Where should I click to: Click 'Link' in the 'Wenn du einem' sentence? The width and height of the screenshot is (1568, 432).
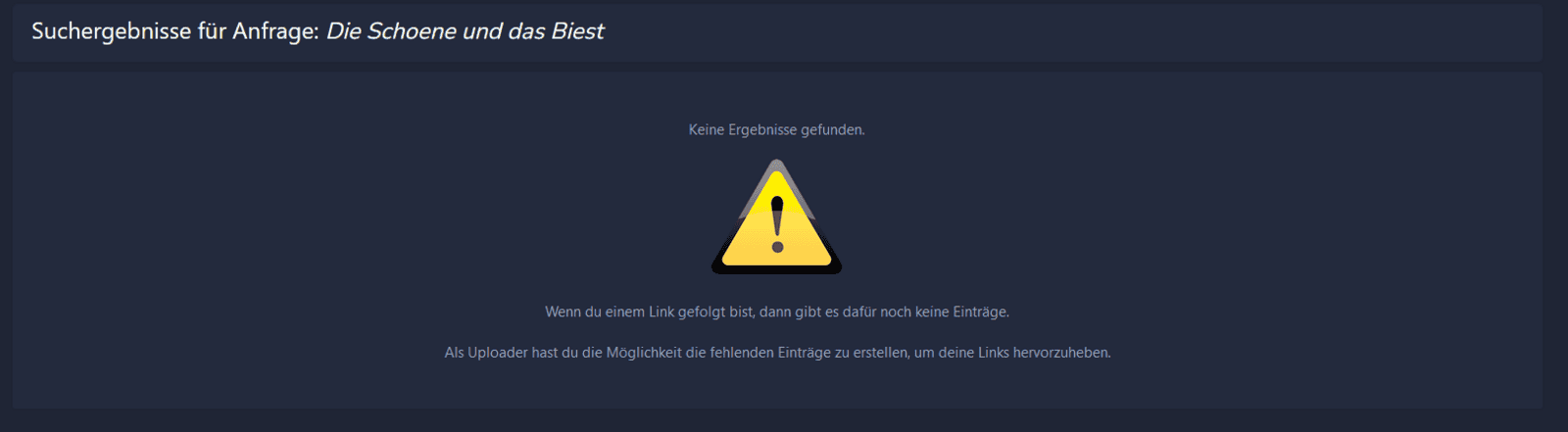(661, 312)
